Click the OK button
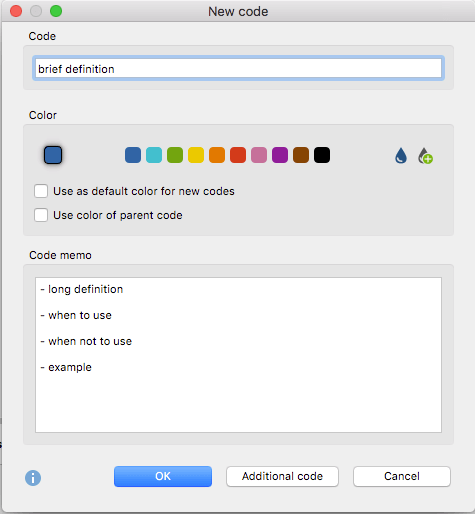 163,476
